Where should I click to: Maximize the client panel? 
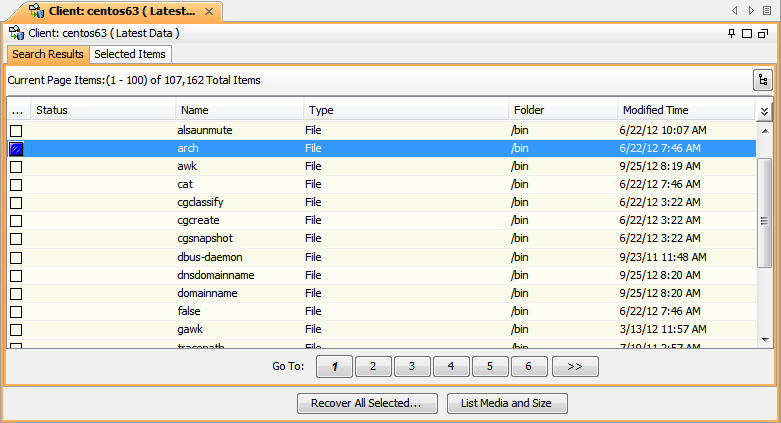click(747, 34)
